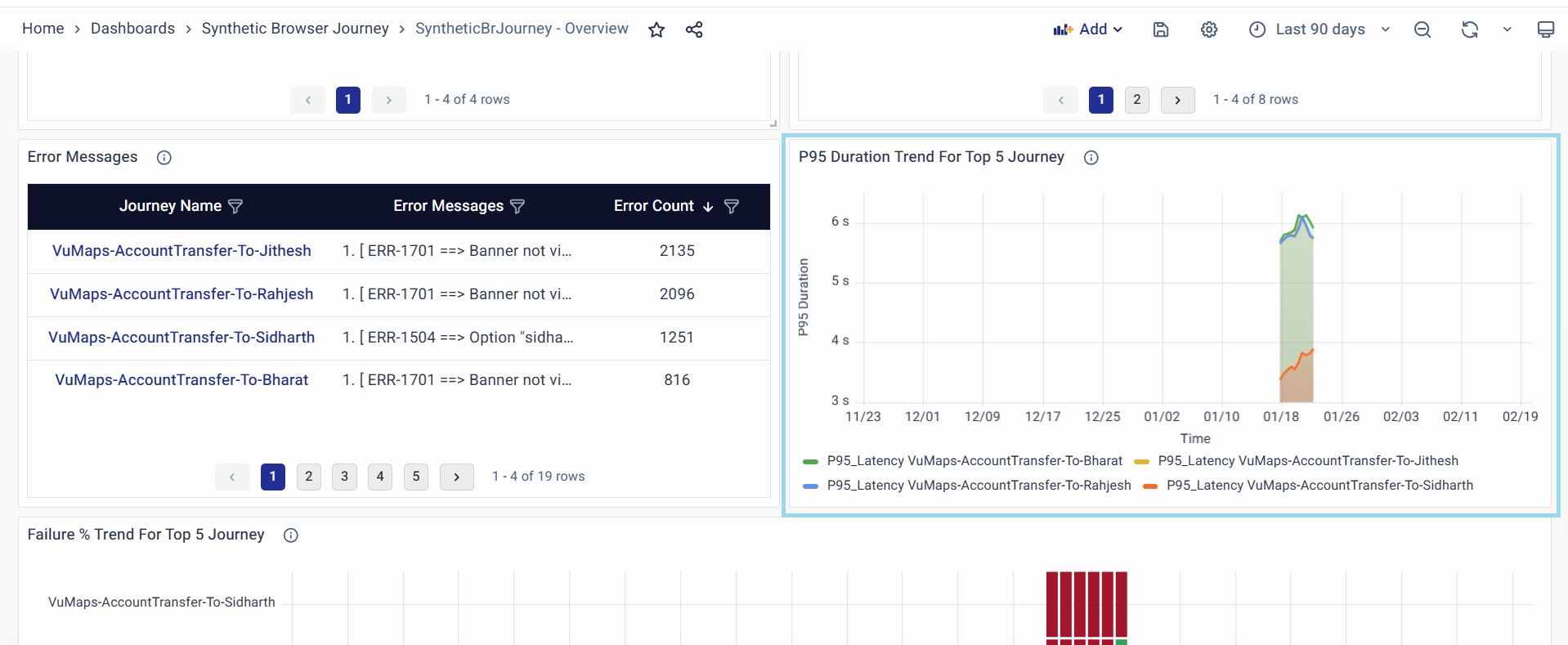Filter the Journey Name column
Screen dimensions: 1568x645
click(235, 207)
